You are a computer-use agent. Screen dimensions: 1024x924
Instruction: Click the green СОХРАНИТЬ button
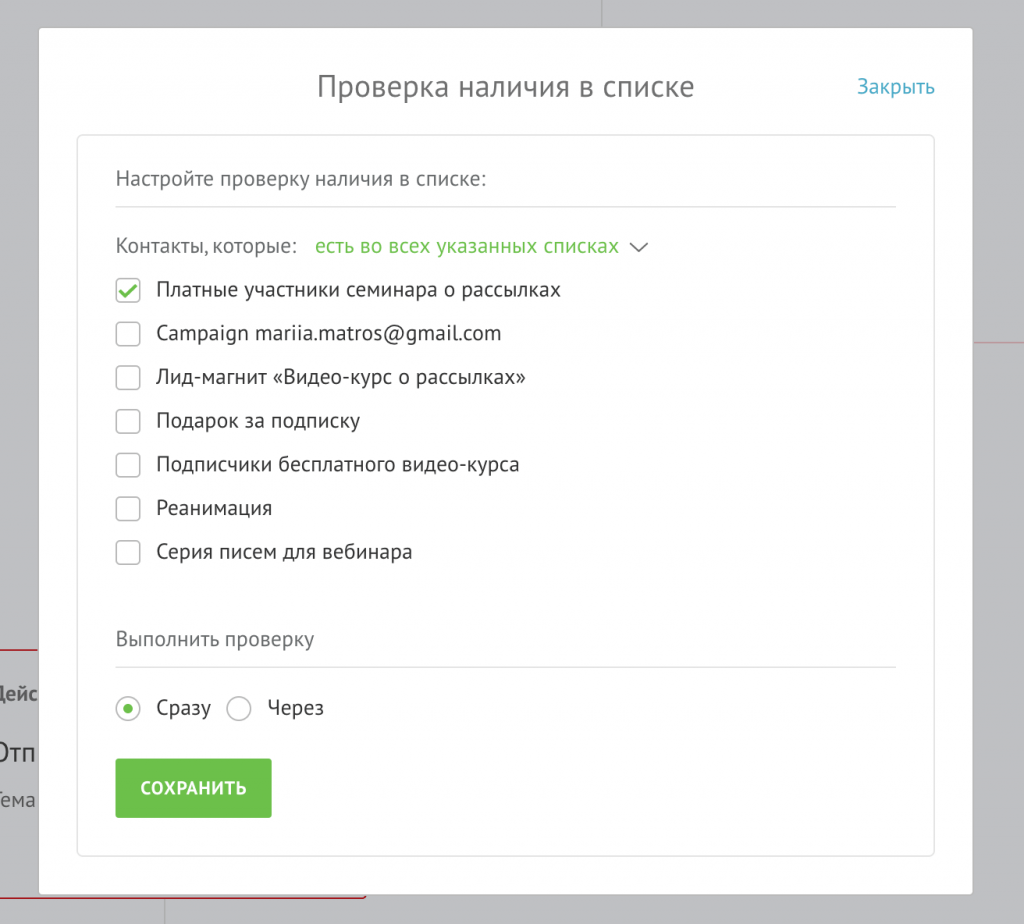click(x=193, y=788)
